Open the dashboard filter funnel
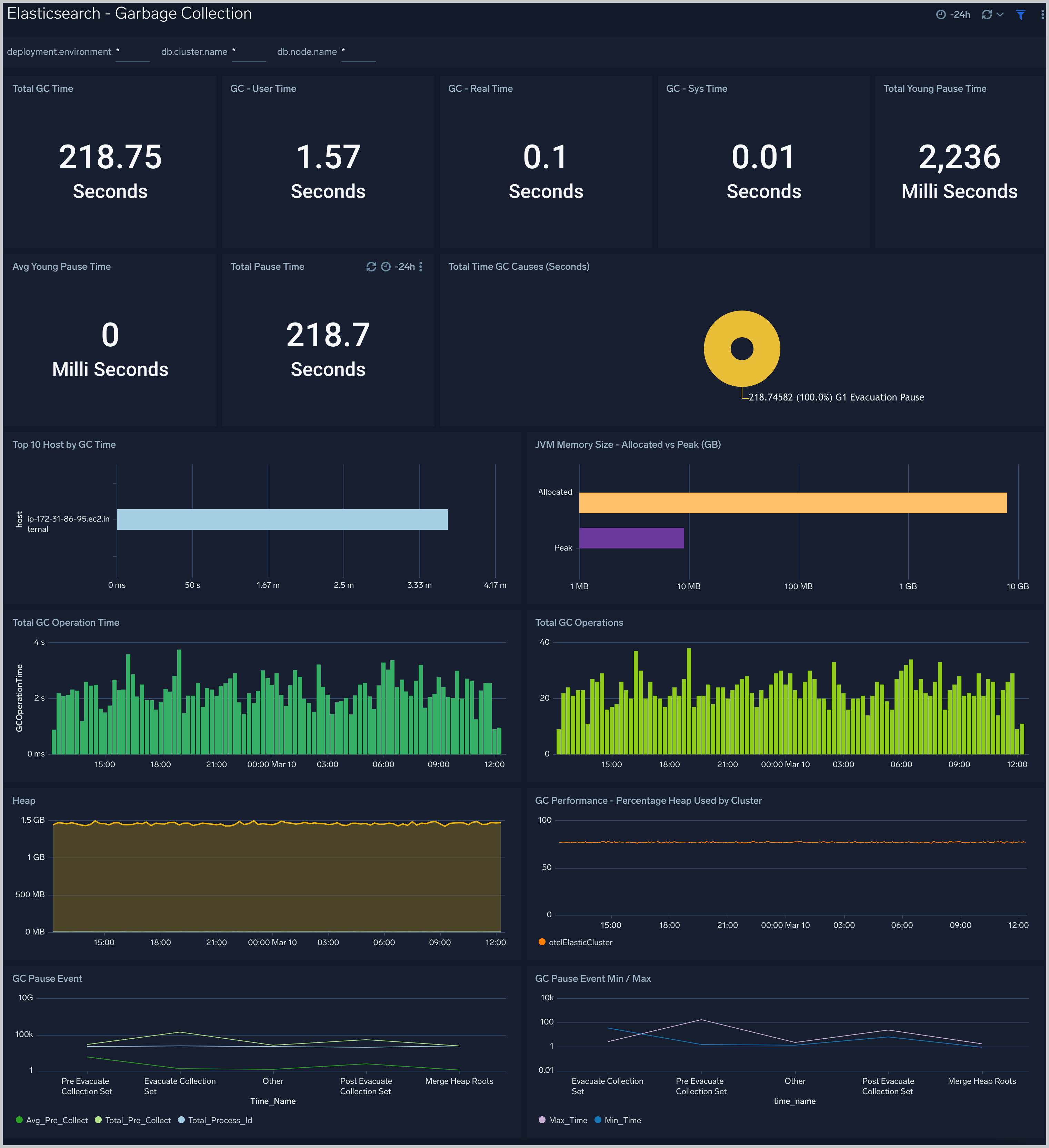1049x1148 pixels. 1020,14
